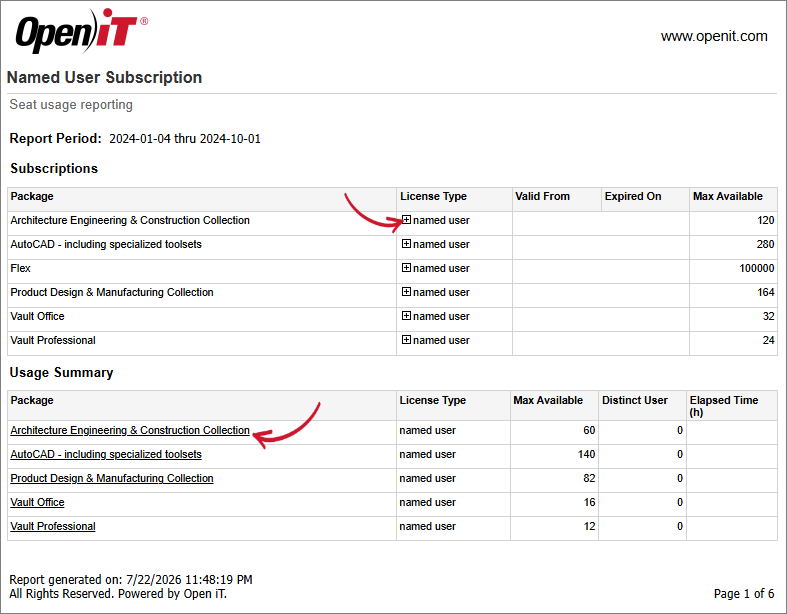Click the report generated on timestamp
This screenshot has height=614, width=787.
tap(131, 580)
